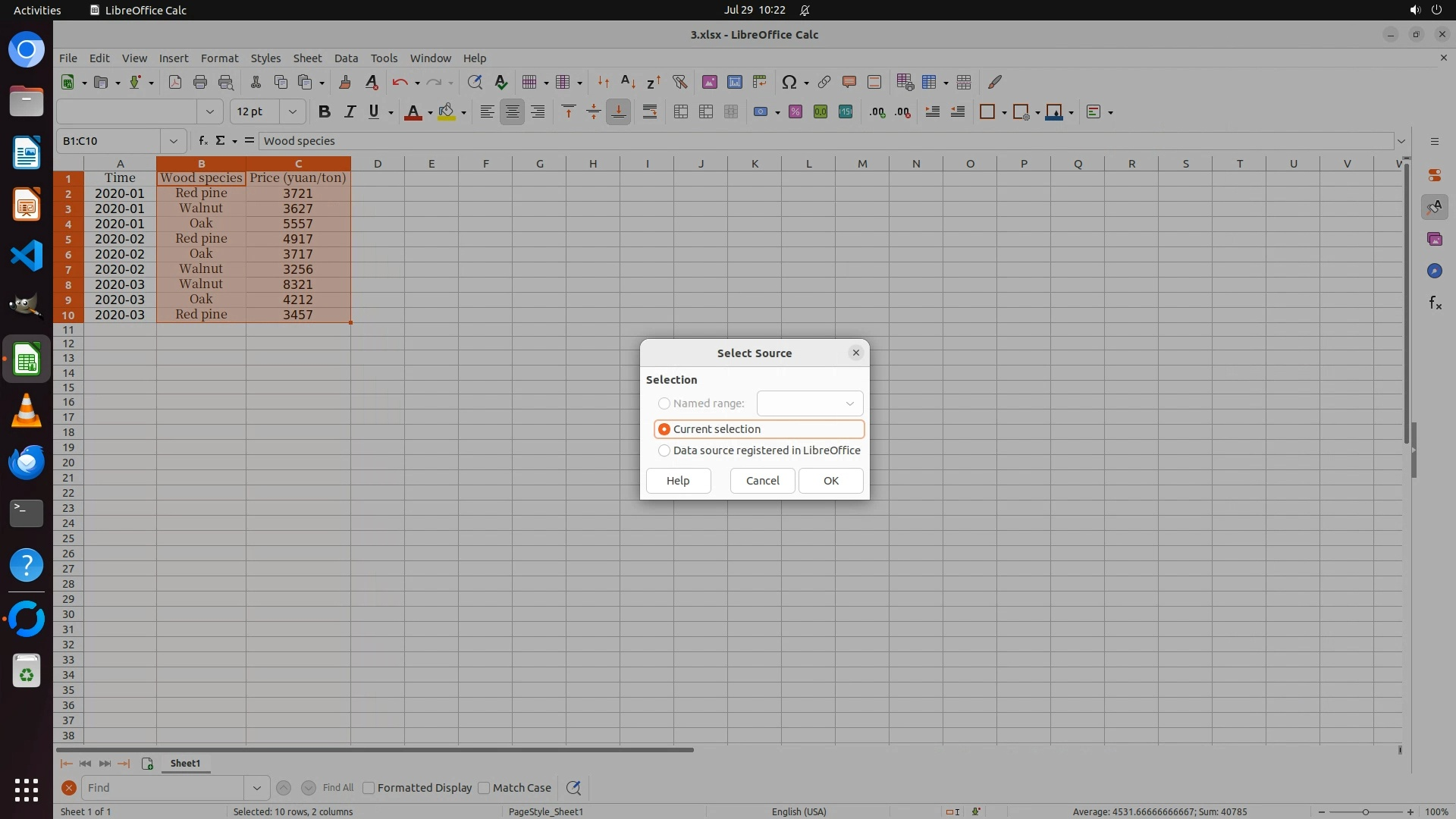
Task: Open the Sheet menu
Action: point(307,58)
